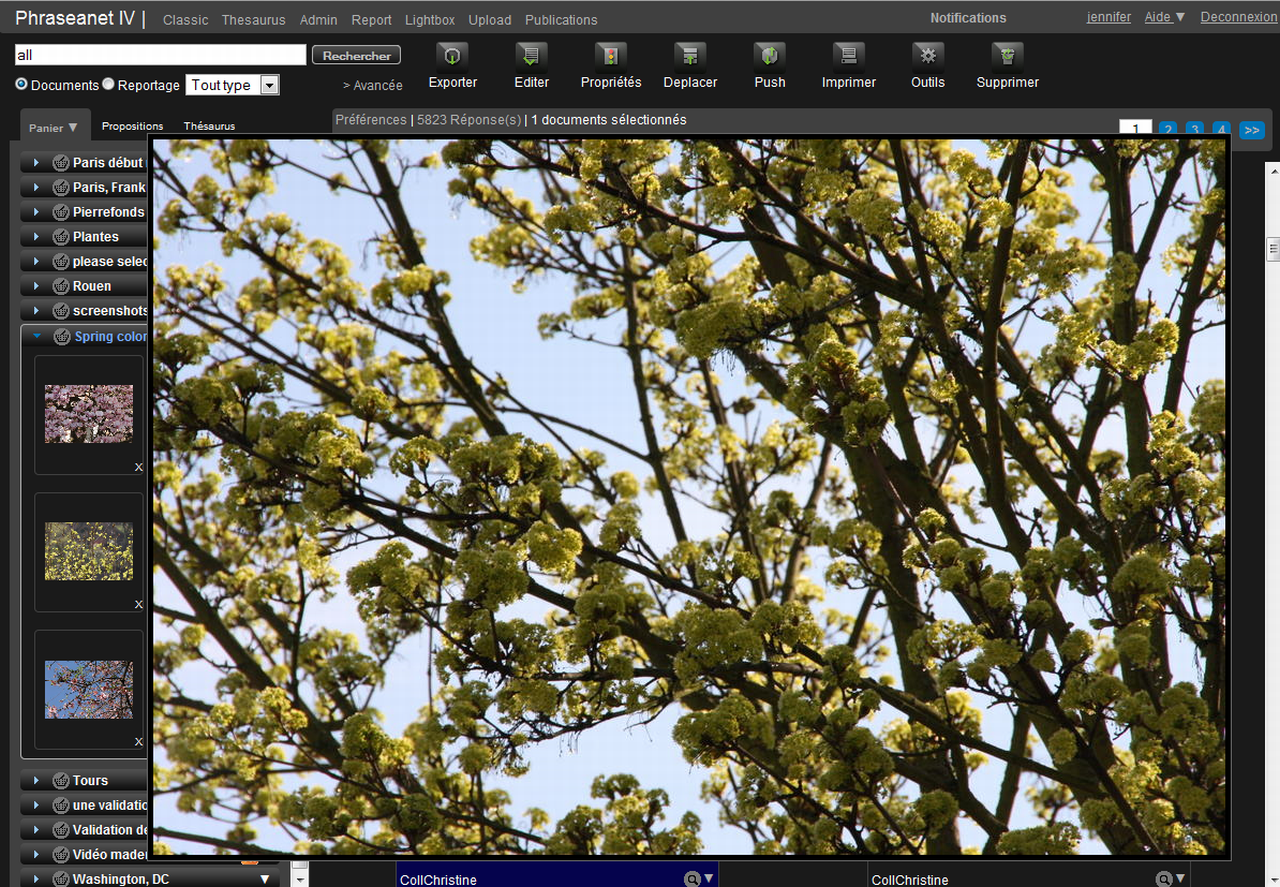
Task: Select the Documents radio button
Action: pyautogui.click(x=22, y=85)
